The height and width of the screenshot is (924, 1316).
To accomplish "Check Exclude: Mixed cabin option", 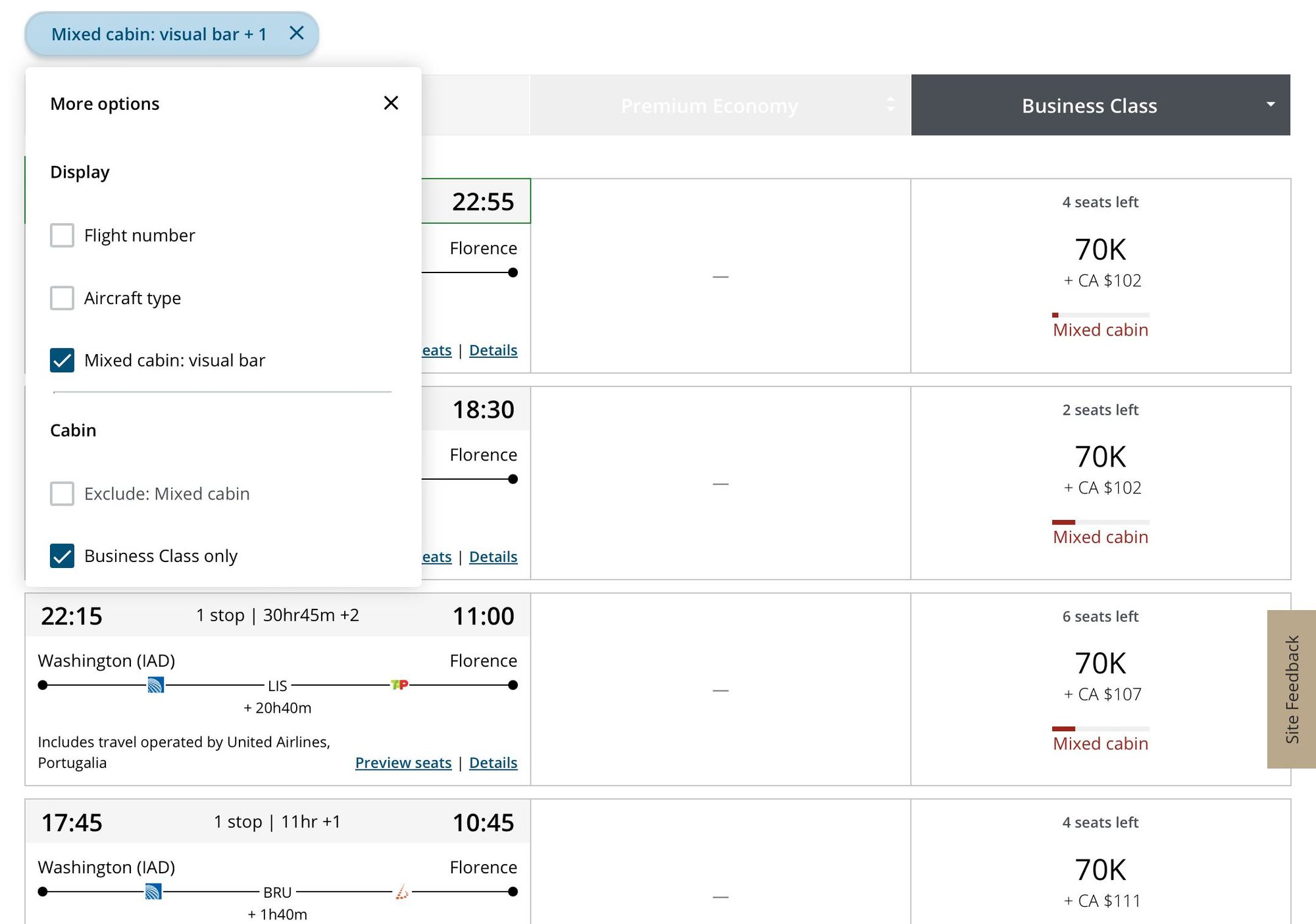I will [62, 493].
